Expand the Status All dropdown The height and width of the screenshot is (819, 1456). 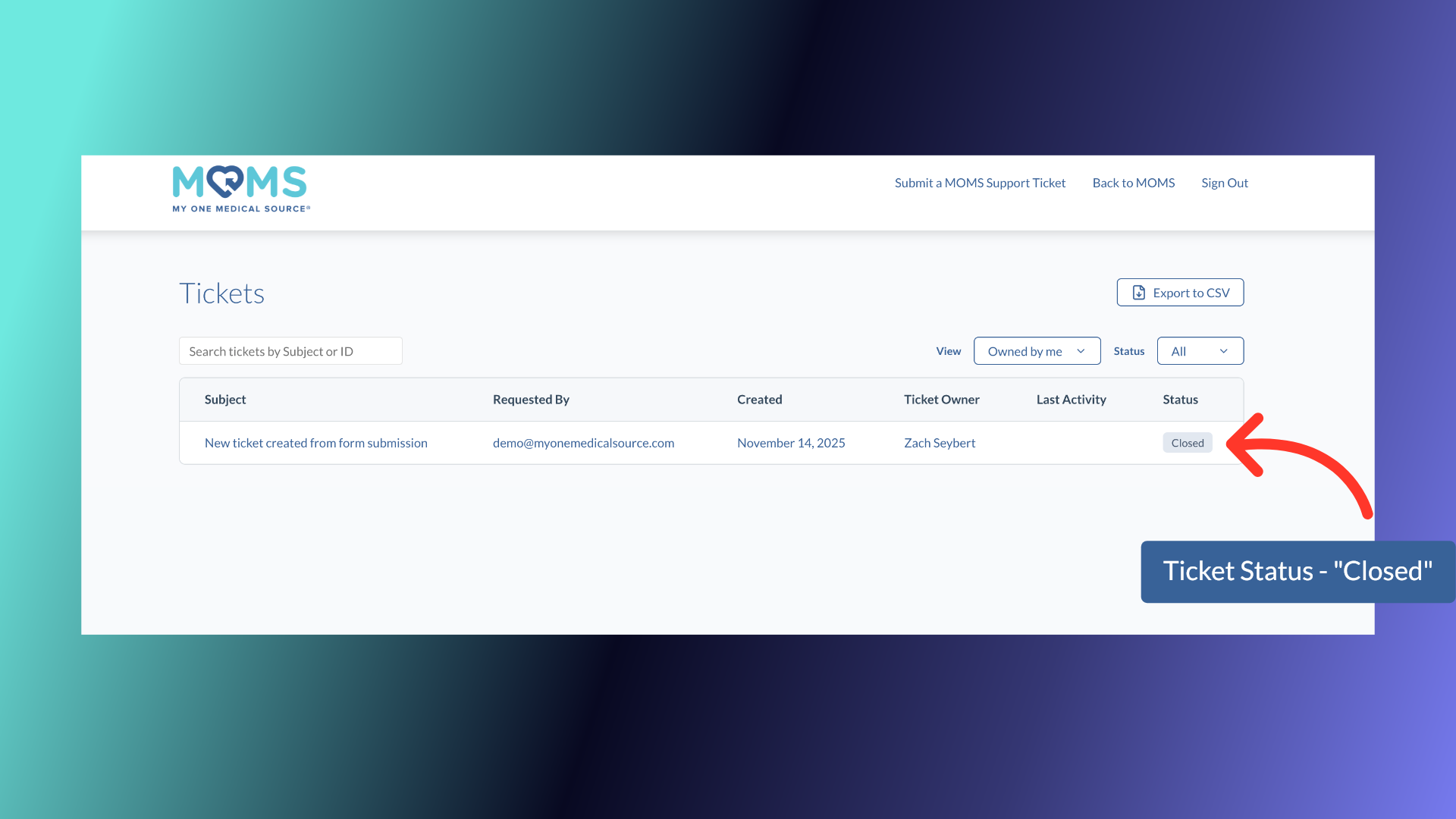pyautogui.click(x=1200, y=351)
